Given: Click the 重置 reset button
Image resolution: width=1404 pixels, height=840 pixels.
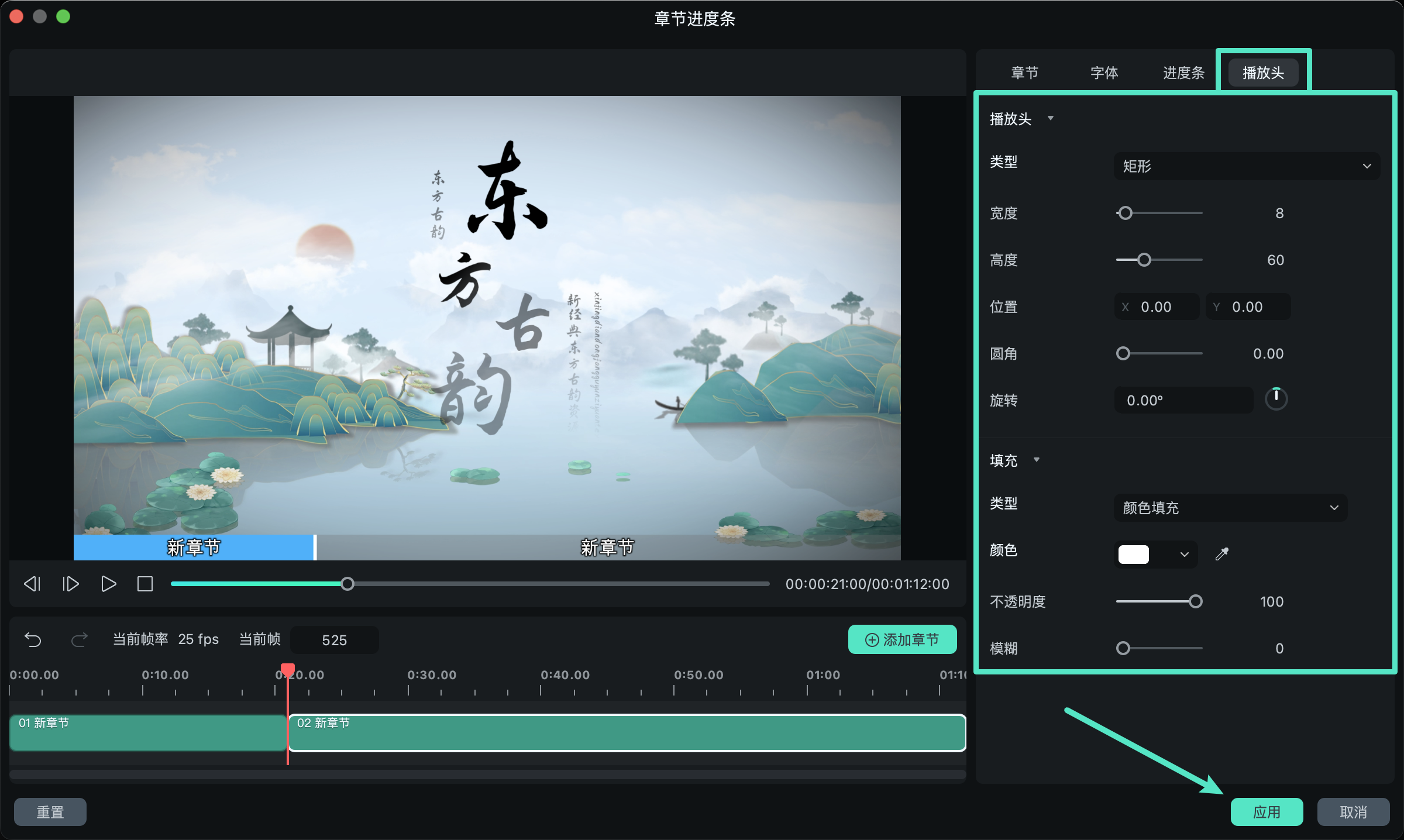Looking at the screenshot, I should tap(50, 812).
